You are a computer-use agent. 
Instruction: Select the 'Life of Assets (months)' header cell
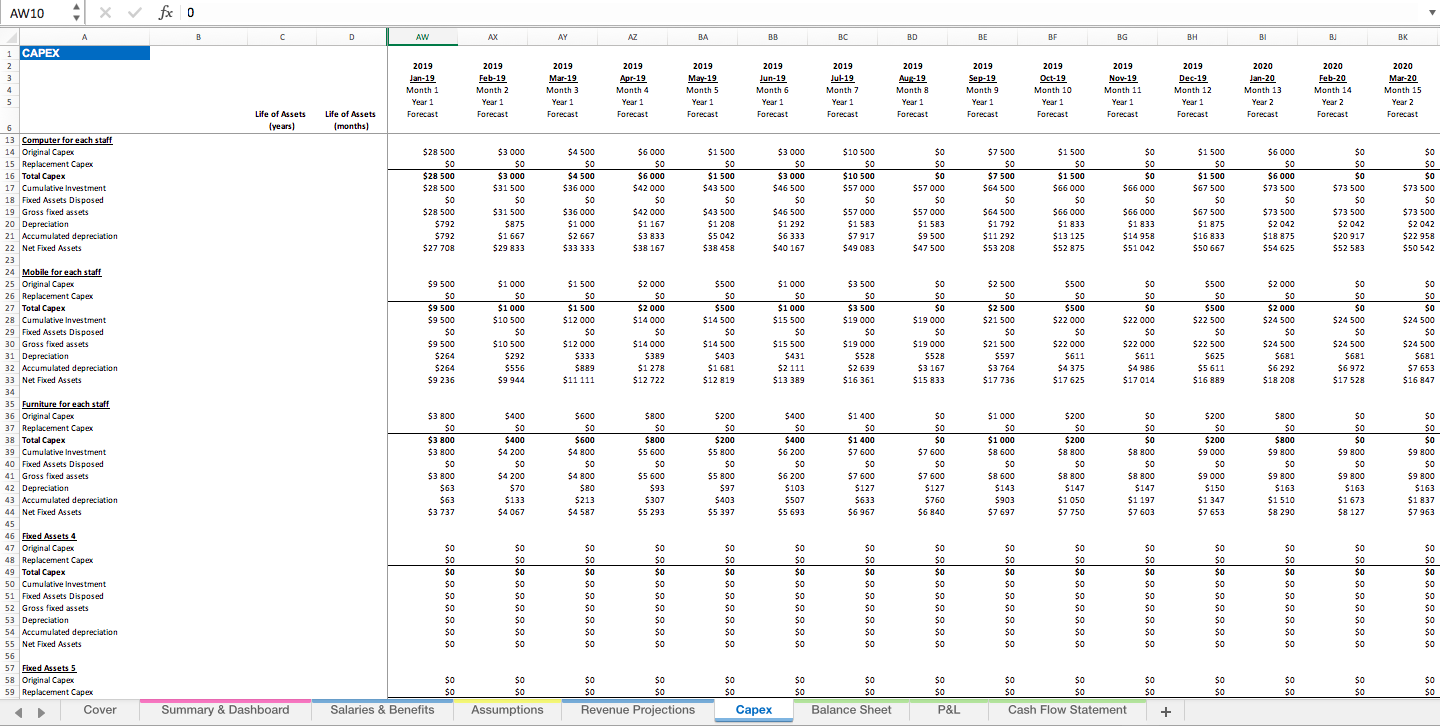click(x=351, y=120)
